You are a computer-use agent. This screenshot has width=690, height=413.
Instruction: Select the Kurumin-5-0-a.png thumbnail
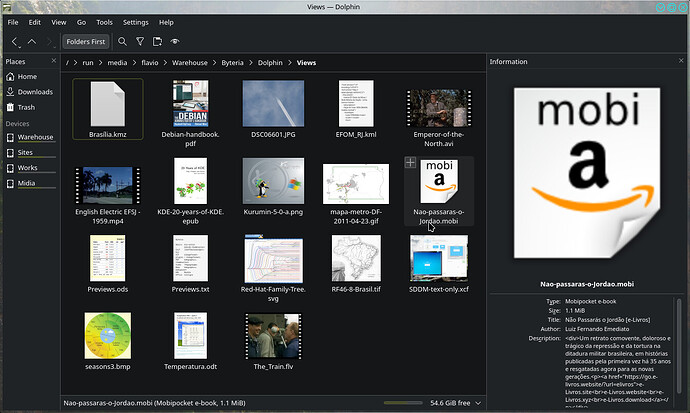point(273,181)
